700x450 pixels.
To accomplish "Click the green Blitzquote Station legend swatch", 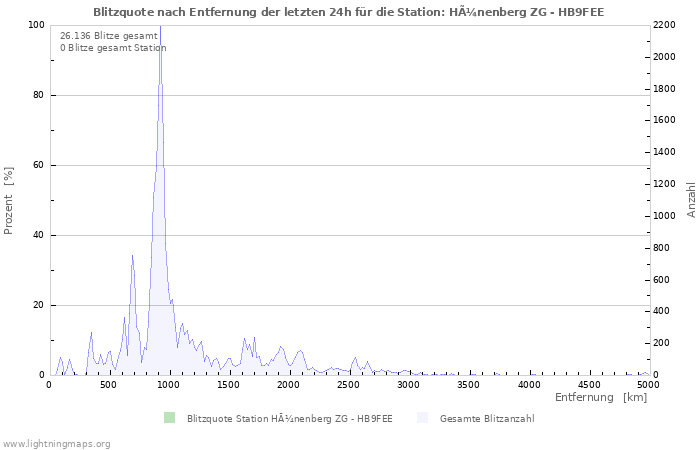I will coord(170,418).
